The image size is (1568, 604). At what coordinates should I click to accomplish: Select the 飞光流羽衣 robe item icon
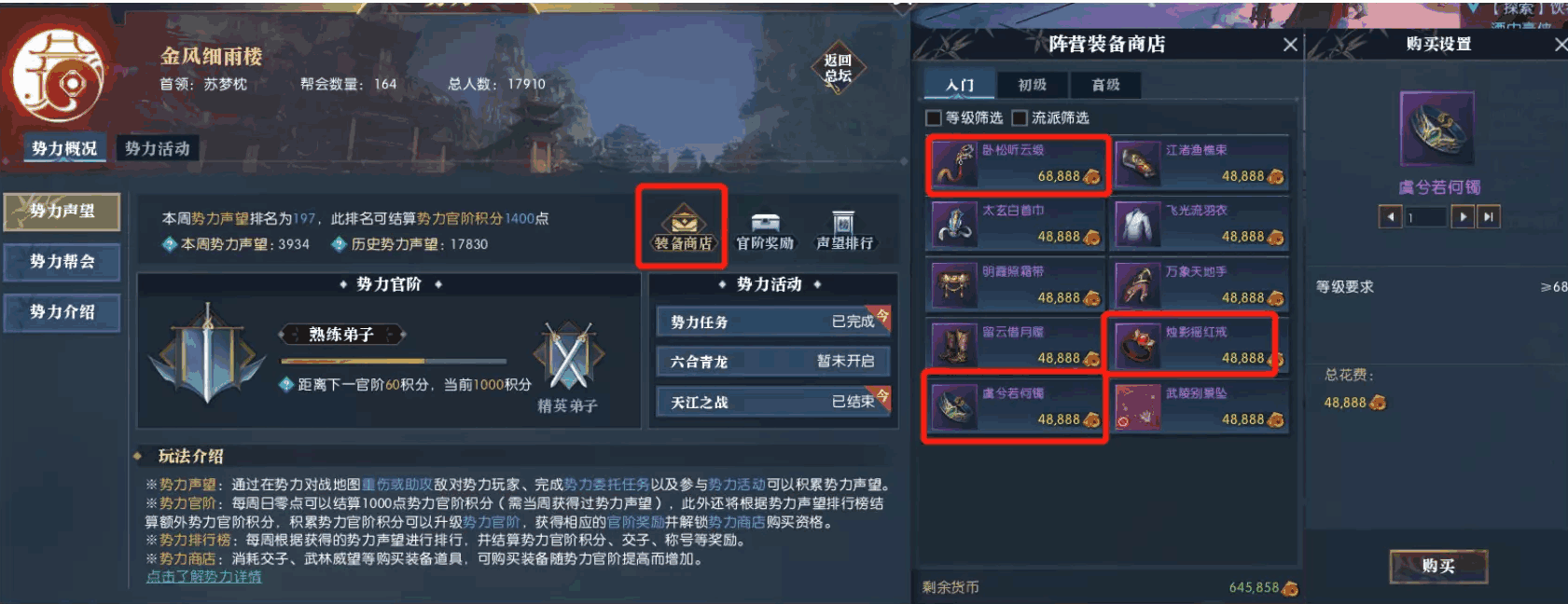click(1137, 225)
